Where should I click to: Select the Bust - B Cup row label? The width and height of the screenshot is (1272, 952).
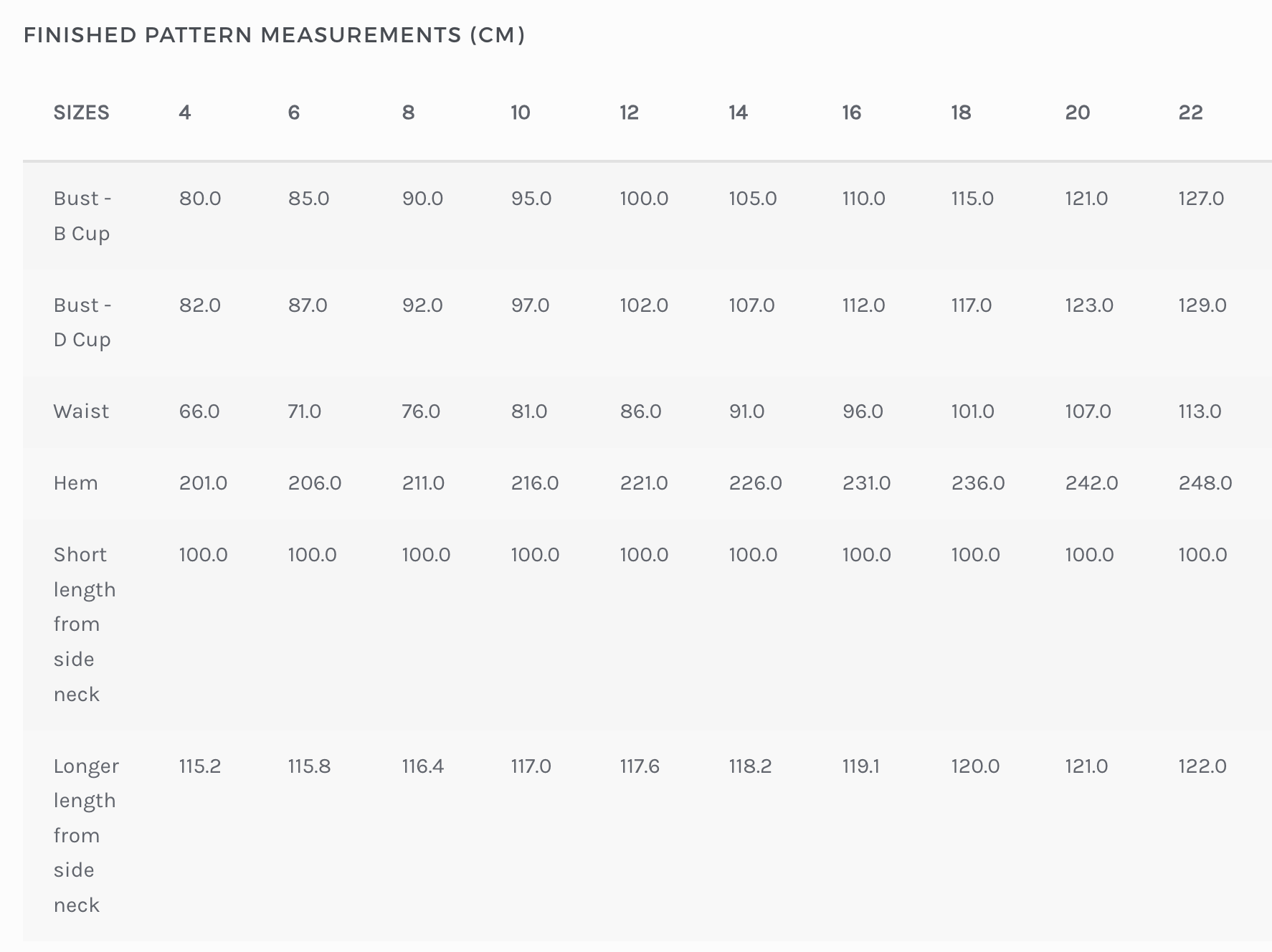[82, 216]
